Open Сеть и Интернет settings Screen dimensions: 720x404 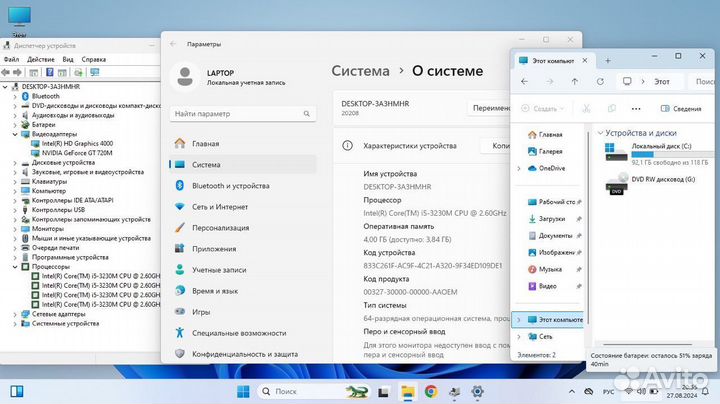(242, 207)
